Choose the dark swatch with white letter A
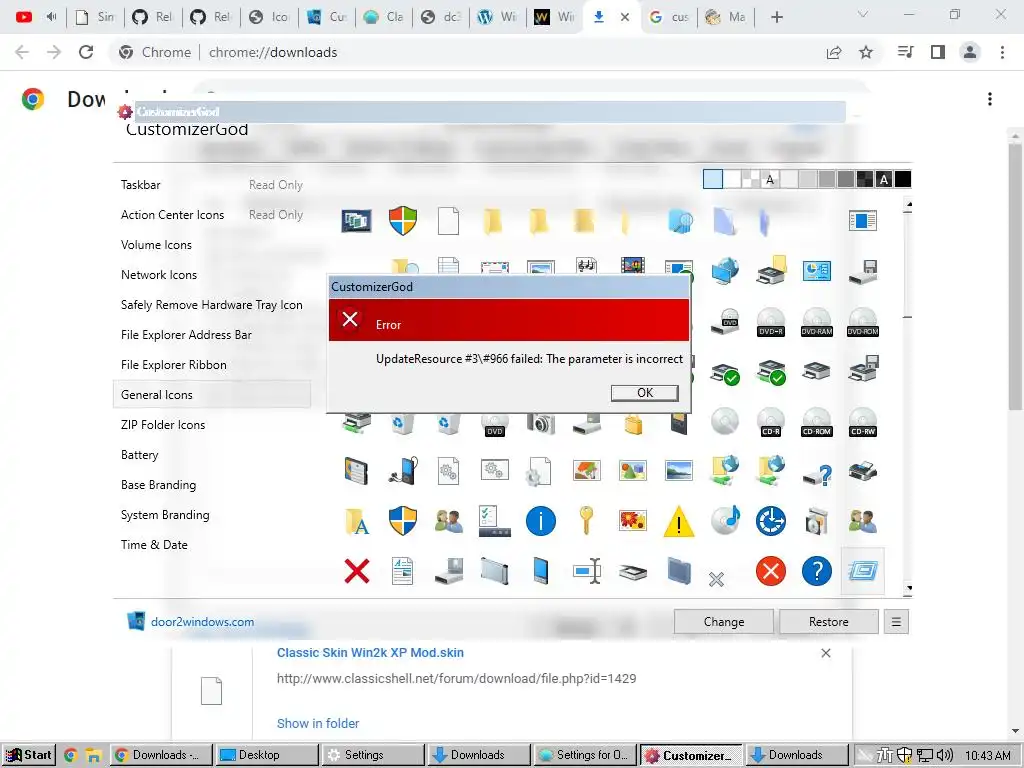 (x=884, y=179)
